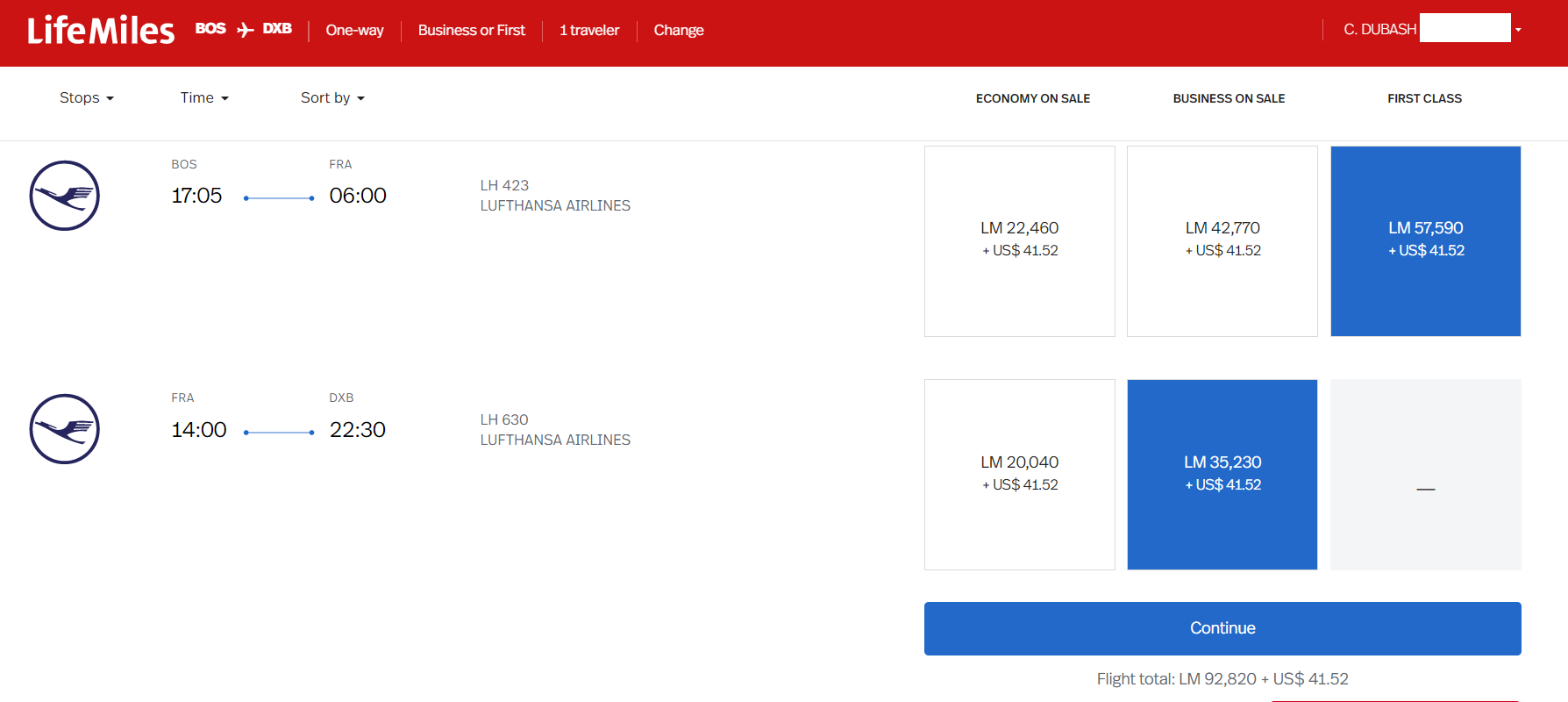Click Business or First cabin label
This screenshot has height=702, width=1568.
click(x=472, y=30)
